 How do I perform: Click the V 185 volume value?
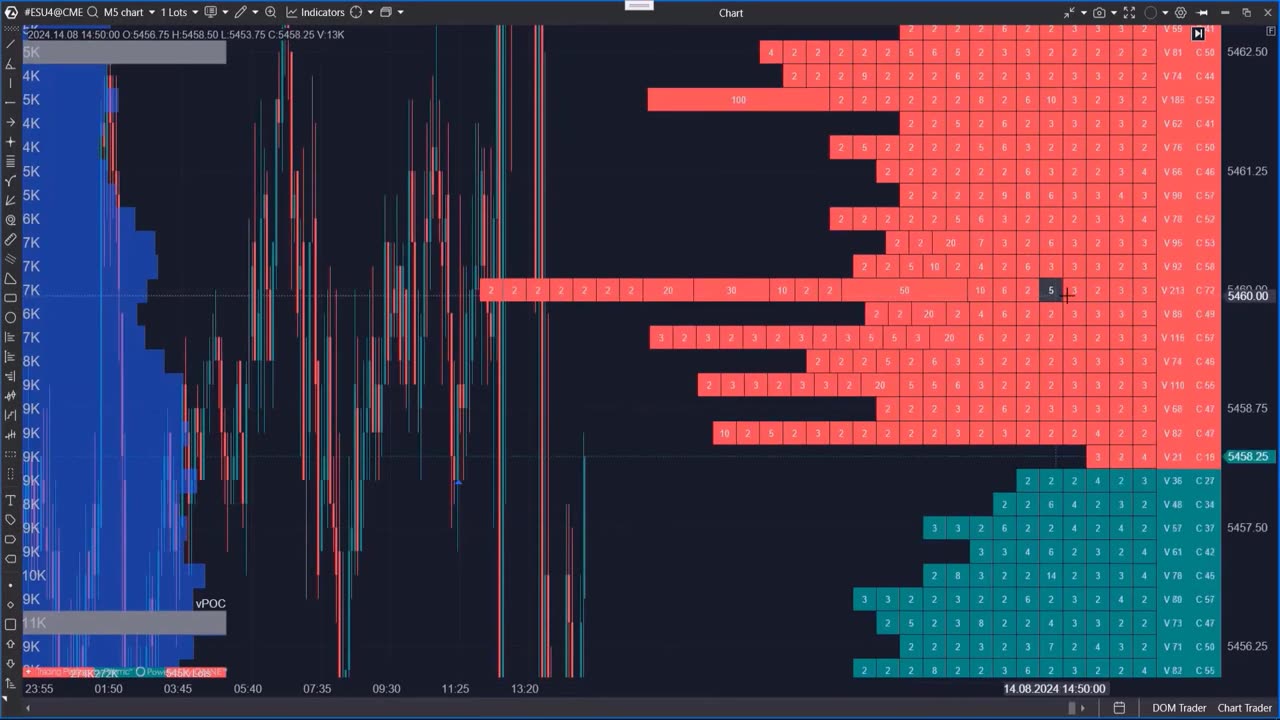pos(1172,100)
